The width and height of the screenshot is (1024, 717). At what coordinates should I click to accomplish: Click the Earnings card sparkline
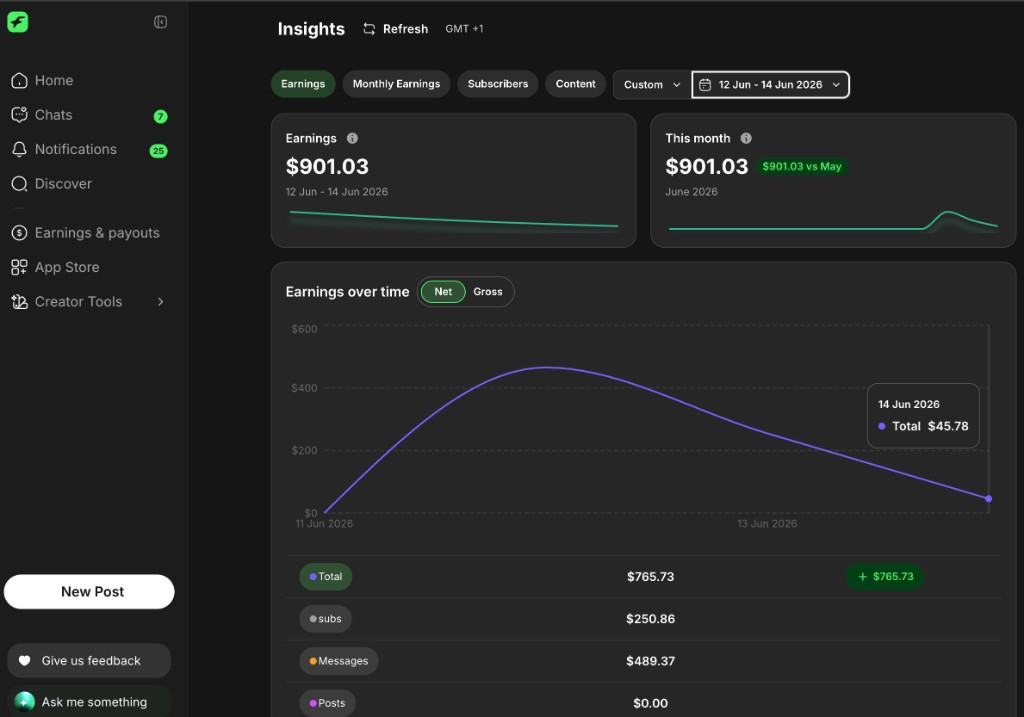tap(453, 219)
